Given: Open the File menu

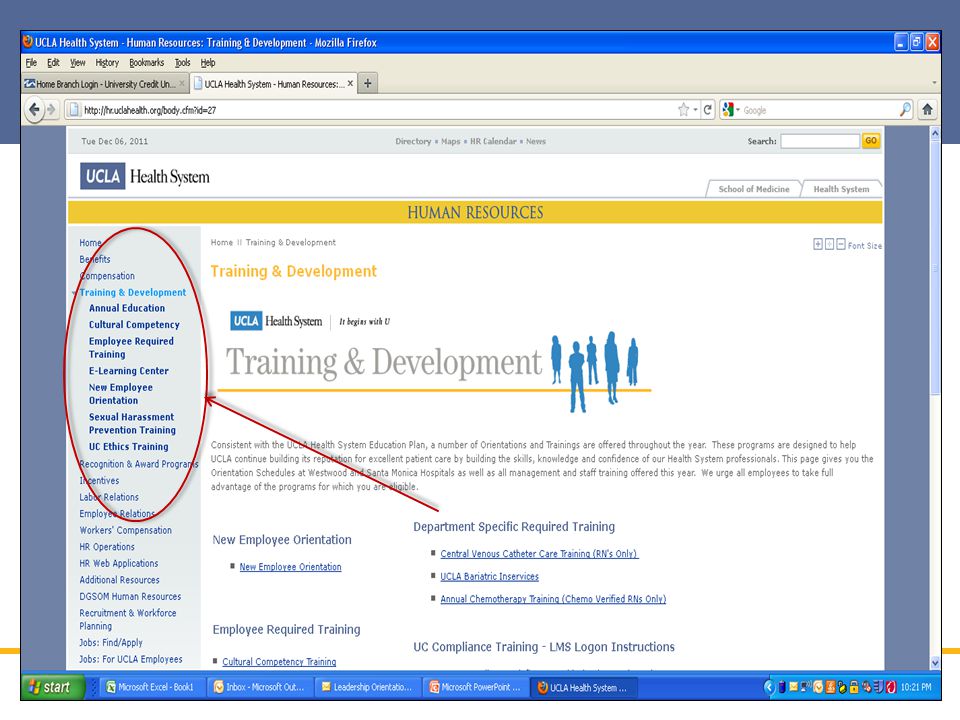Looking at the screenshot, I should (31, 62).
